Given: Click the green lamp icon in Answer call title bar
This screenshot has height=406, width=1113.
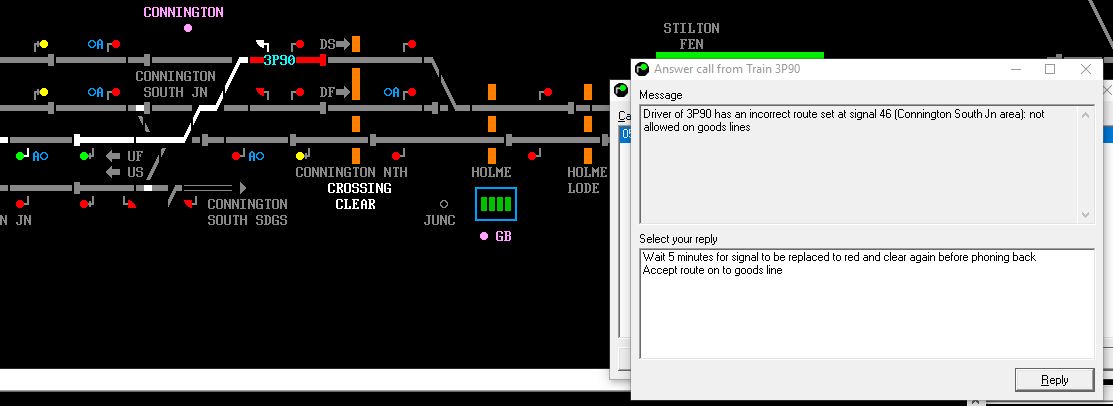Looking at the screenshot, I should (642, 69).
